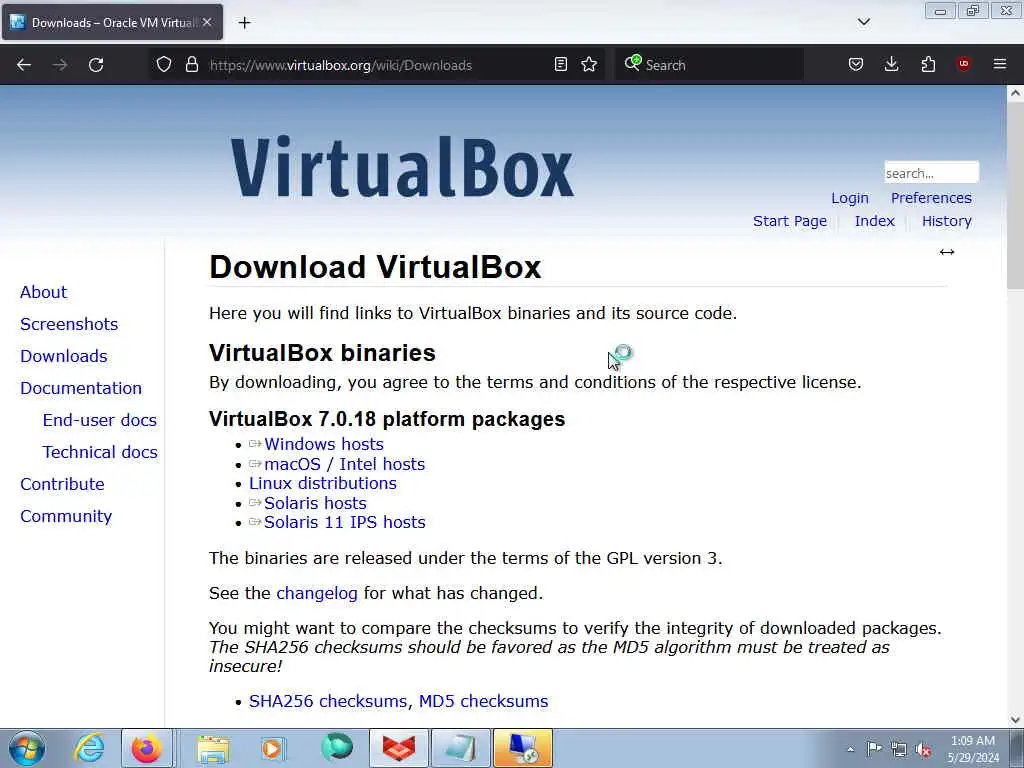Download Solaris 11 IPS hosts package

(345, 522)
